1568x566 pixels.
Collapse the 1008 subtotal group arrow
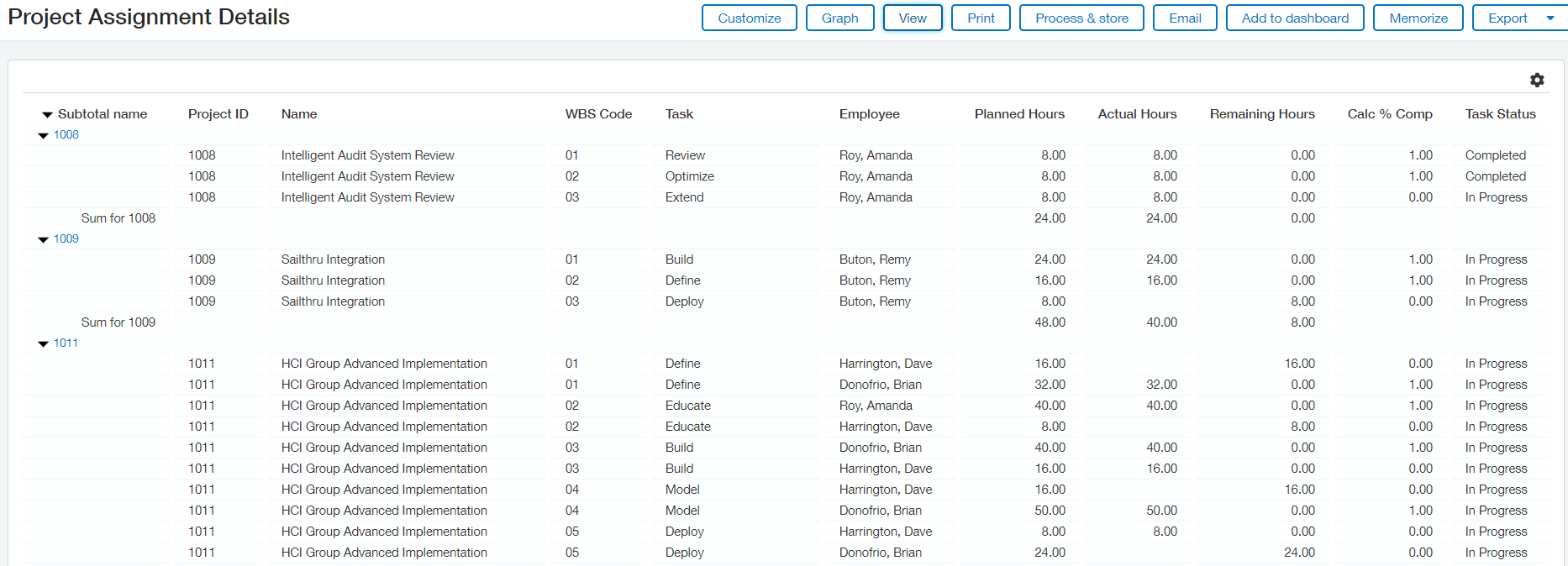click(x=43, y=135)
